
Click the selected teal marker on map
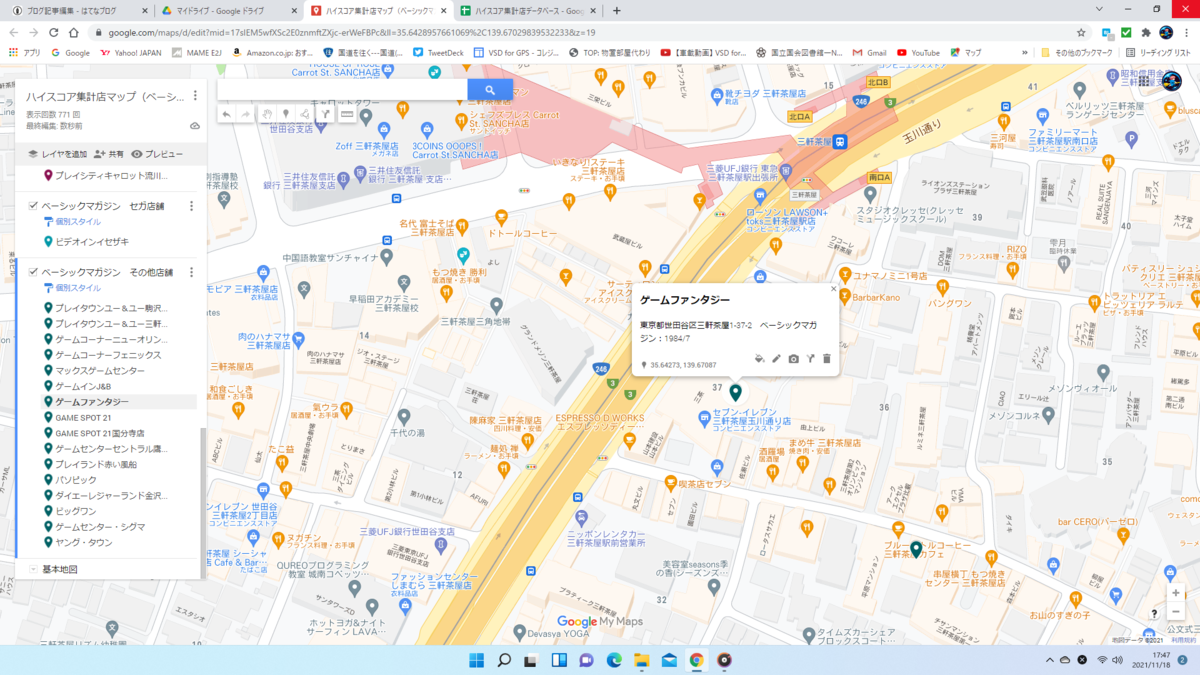[735, 392]
